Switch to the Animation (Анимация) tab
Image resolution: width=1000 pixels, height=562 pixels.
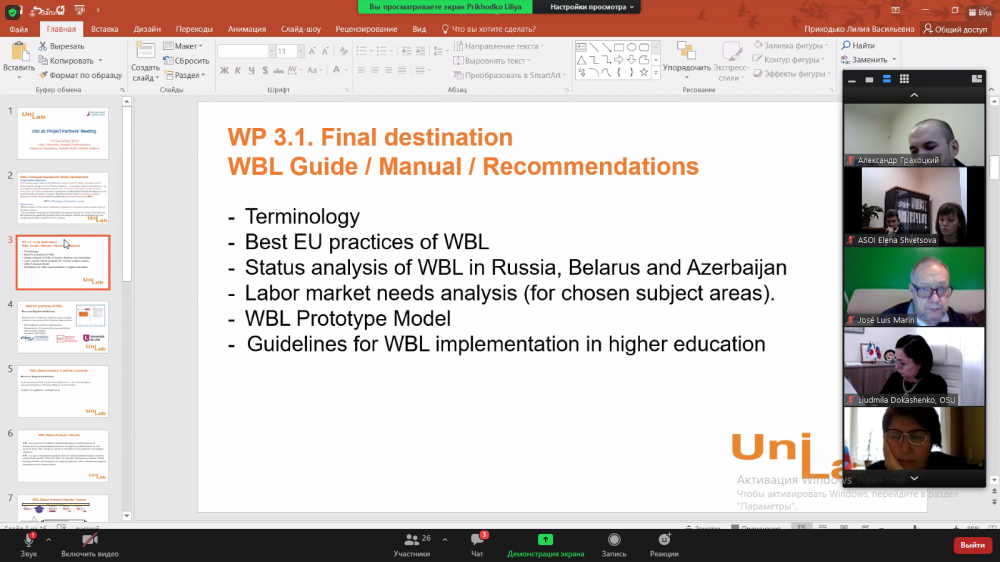coord(247,29)
